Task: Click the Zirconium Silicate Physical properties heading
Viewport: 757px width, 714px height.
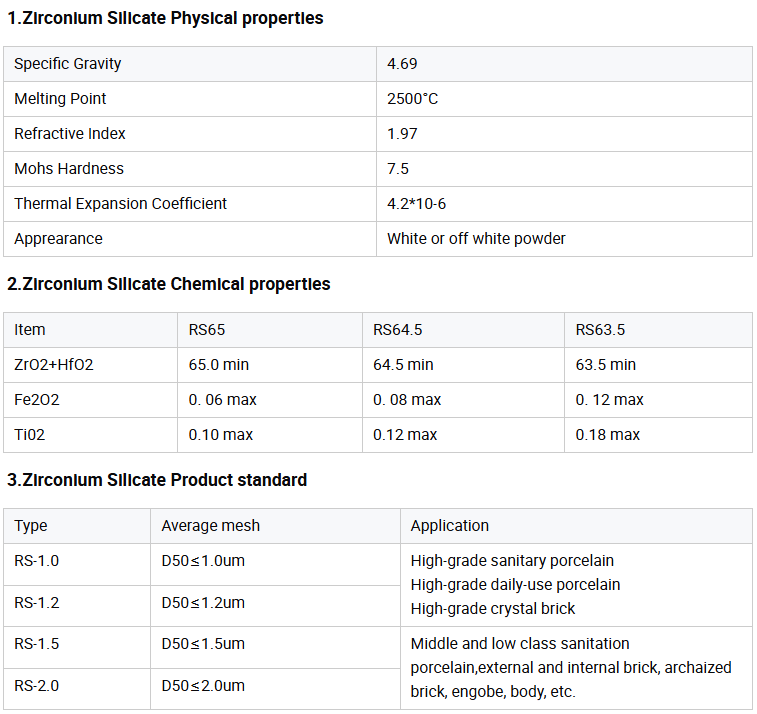Action: click(165, 18)
